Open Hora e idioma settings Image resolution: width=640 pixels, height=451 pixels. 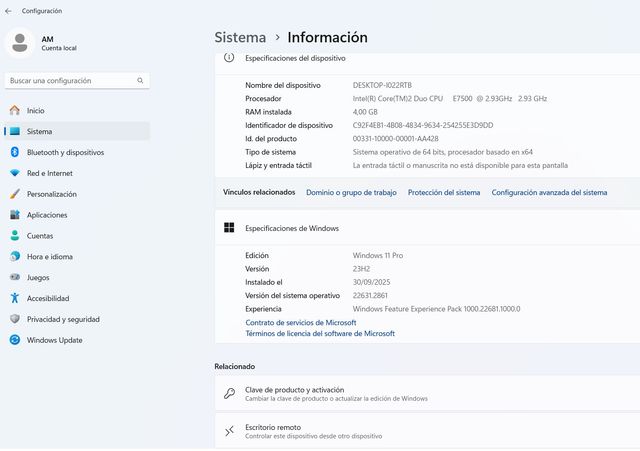tap(49, 257)
